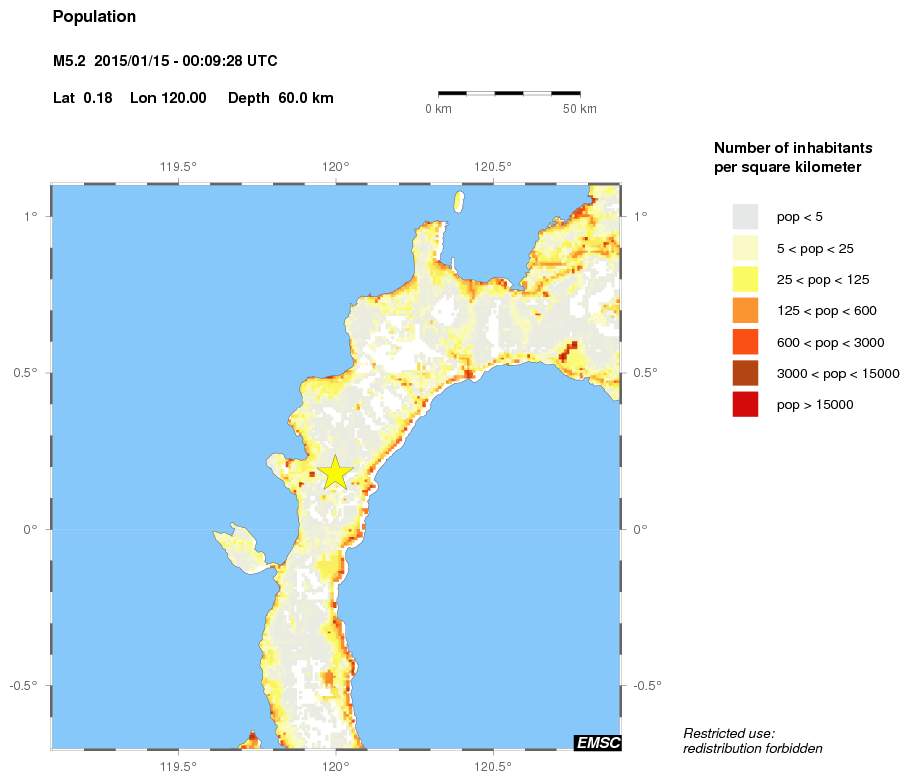Screen dimensions: 910x781
Task: Select the 'Depth 60.0 km' value
Action: pyautogui.click(x=281, y=98)
